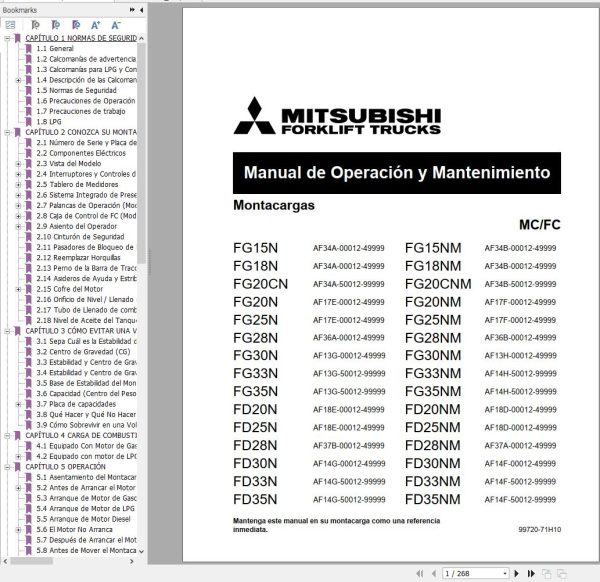Click horizontal scrollbar right arrow in bookmarks

[132, 561]
